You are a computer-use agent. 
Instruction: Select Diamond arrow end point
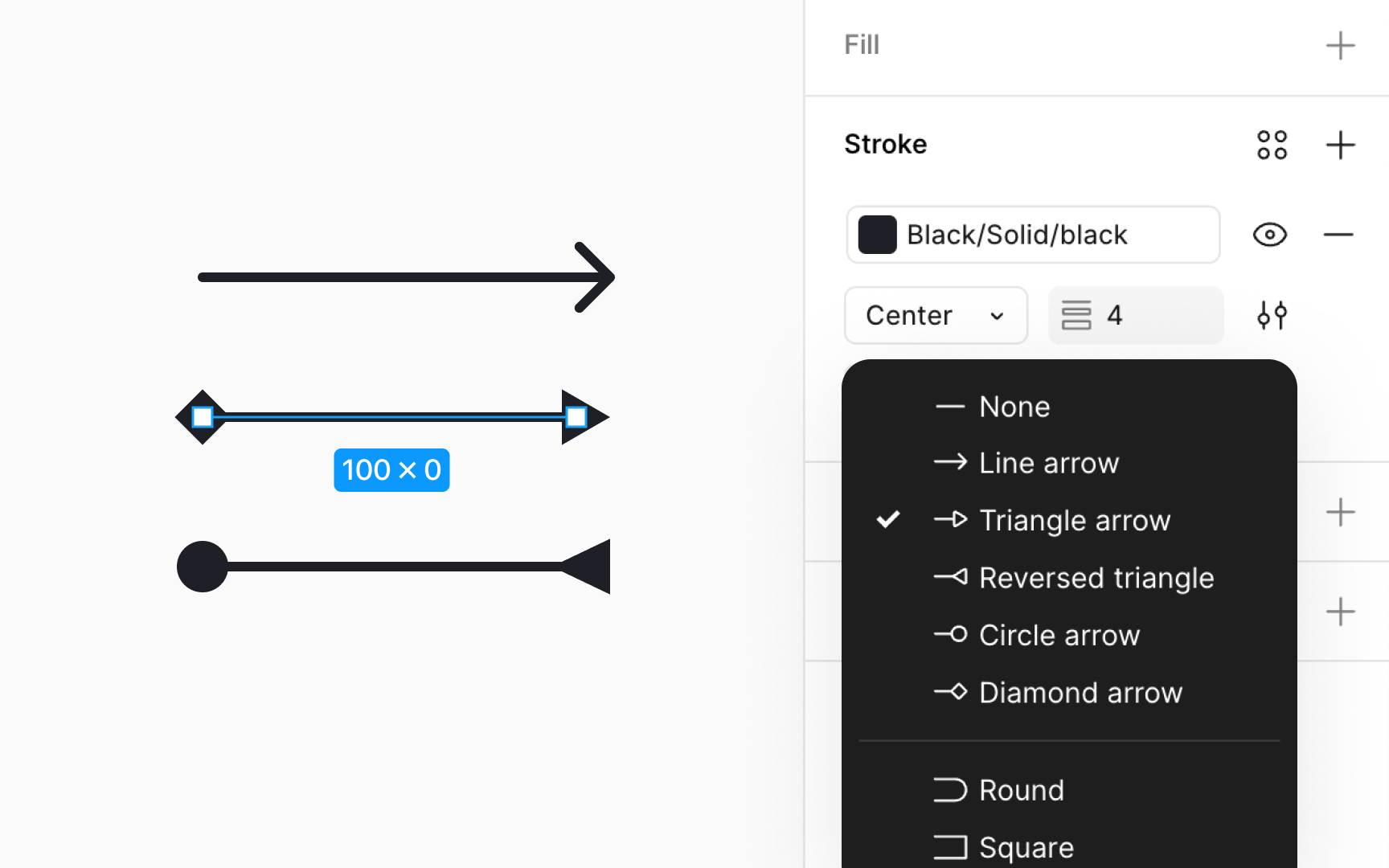click(1080, 692)
